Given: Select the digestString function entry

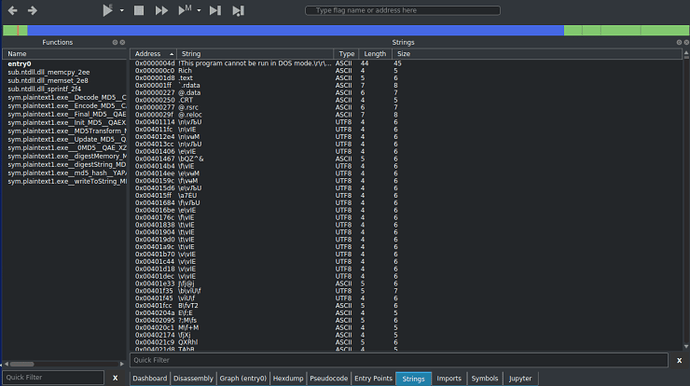Looking at the screenshot, I should pos(65,165).
